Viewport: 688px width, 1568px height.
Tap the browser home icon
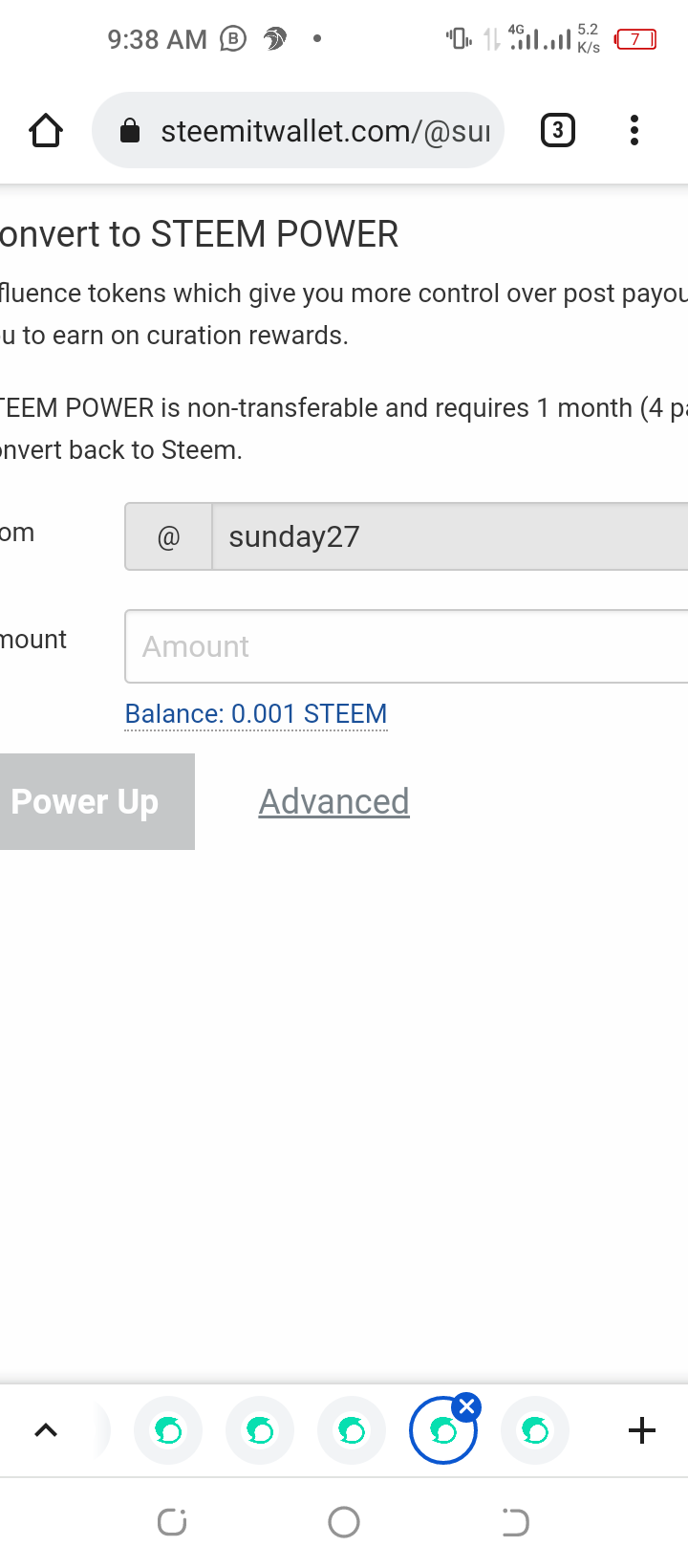(46, 130)
